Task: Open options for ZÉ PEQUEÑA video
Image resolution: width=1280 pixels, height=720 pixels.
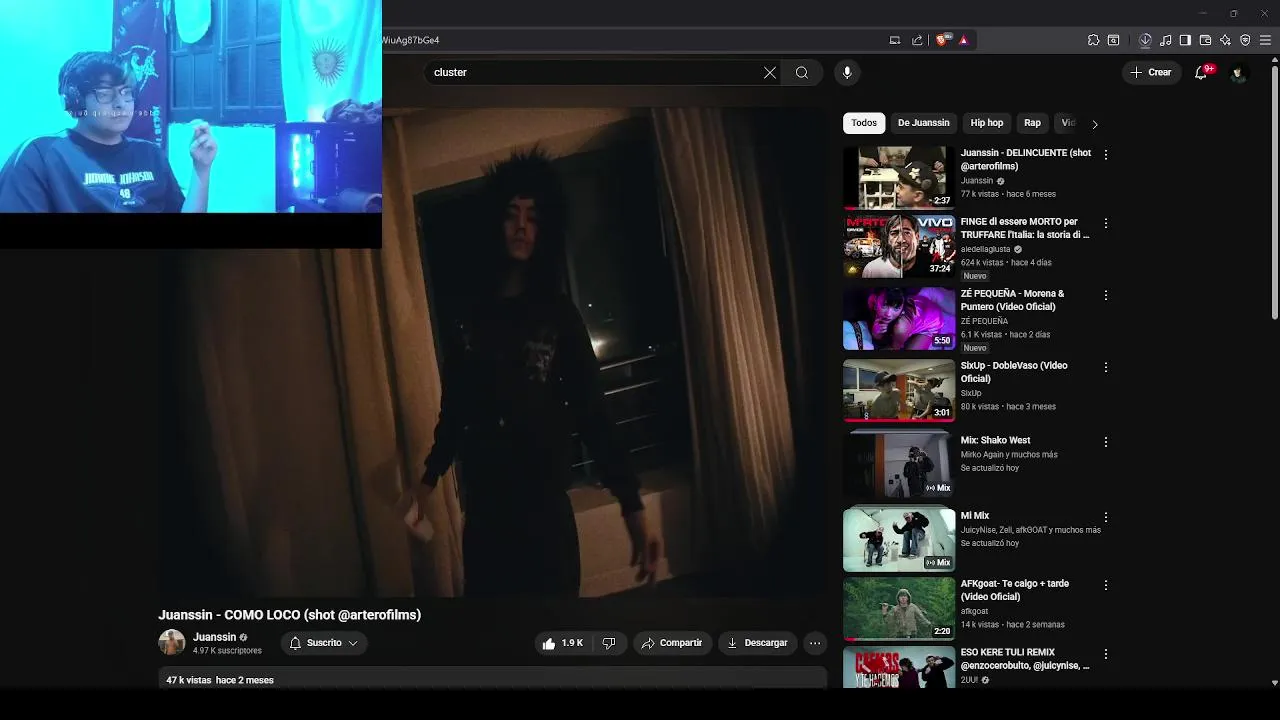Action: (x=1105, y=295)
